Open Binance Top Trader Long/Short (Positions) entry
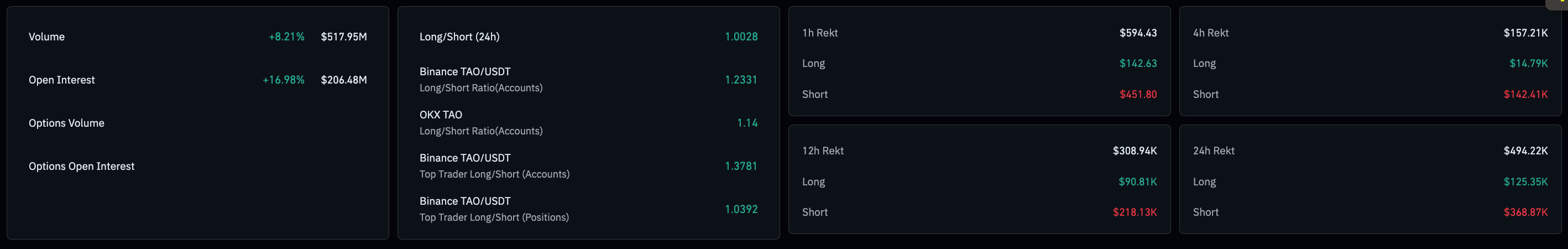Image resolution: width=1568 pixels, height=249 pixels. [x=494, y=209]
